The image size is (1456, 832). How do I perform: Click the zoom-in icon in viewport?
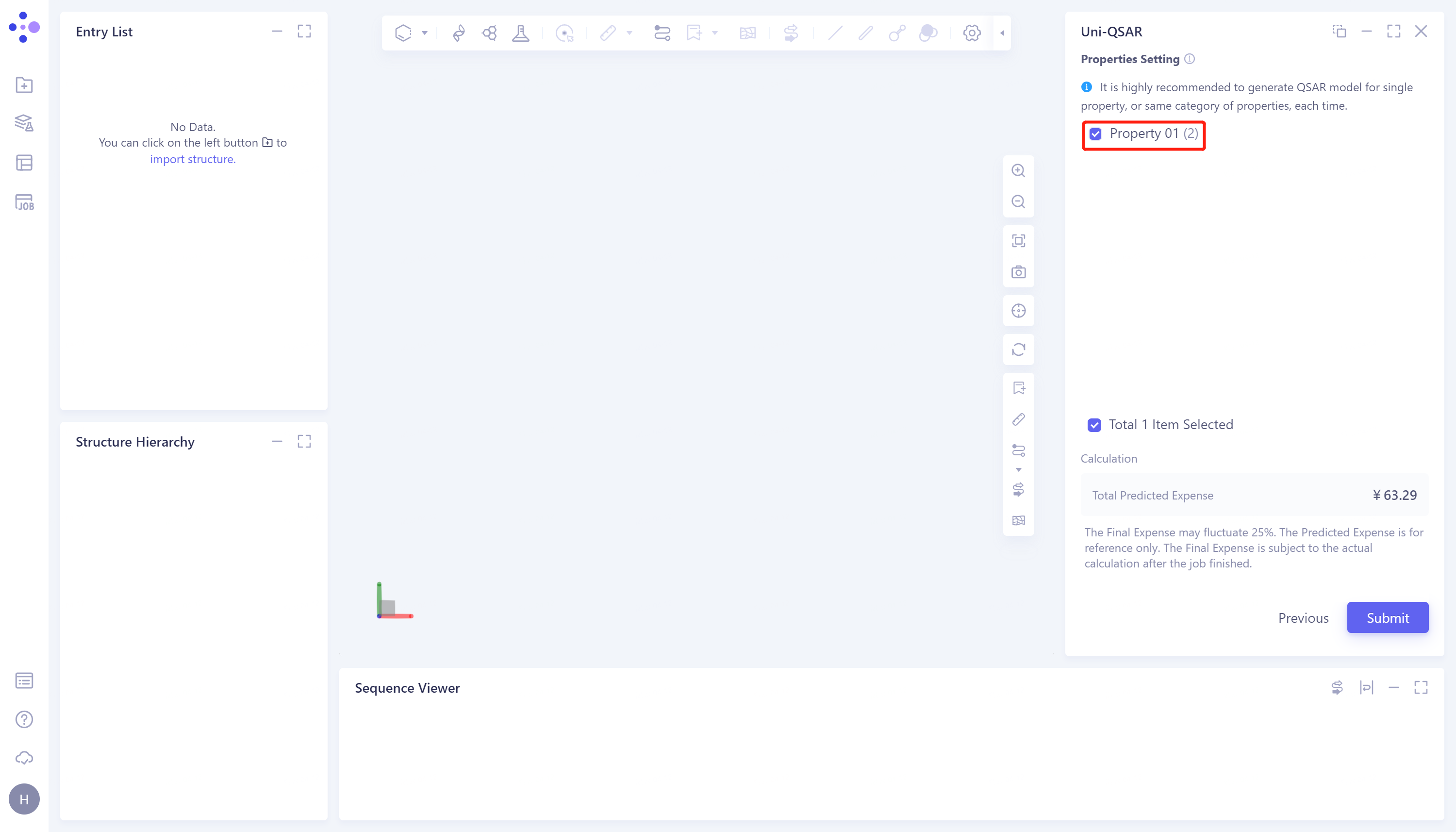tap(1019, 171)
